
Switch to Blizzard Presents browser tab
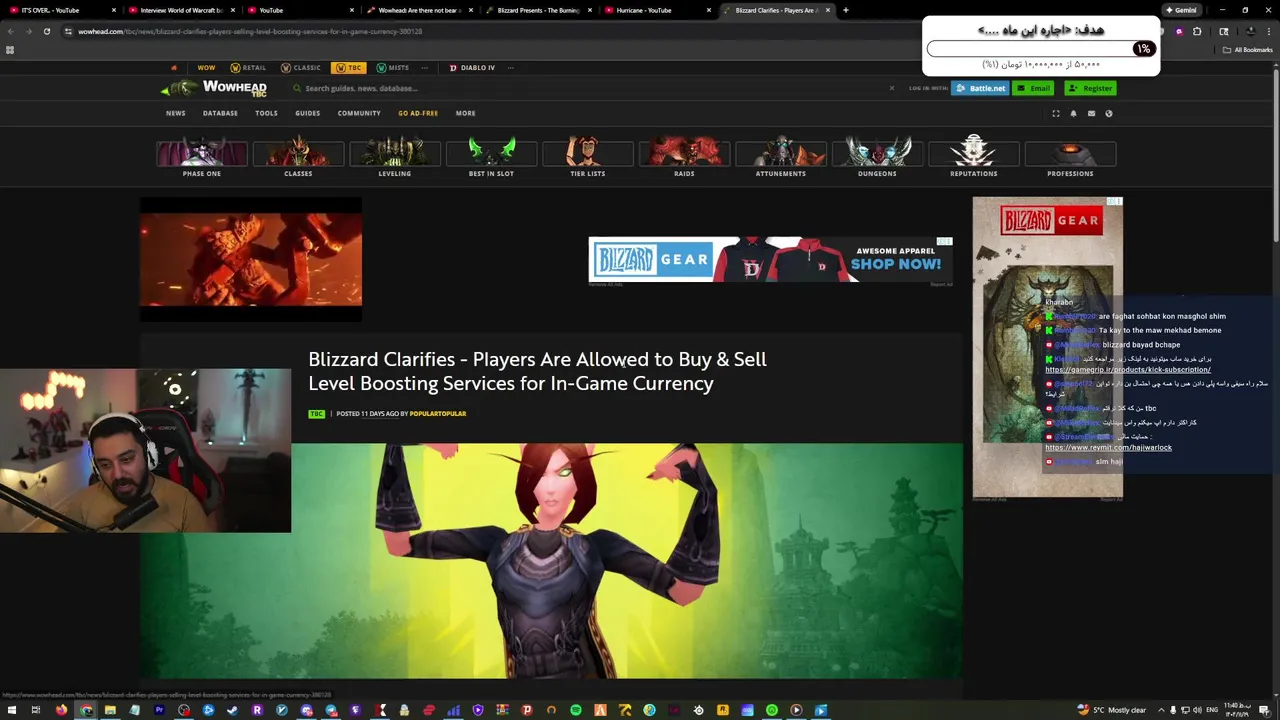click(x=538, y=10)
